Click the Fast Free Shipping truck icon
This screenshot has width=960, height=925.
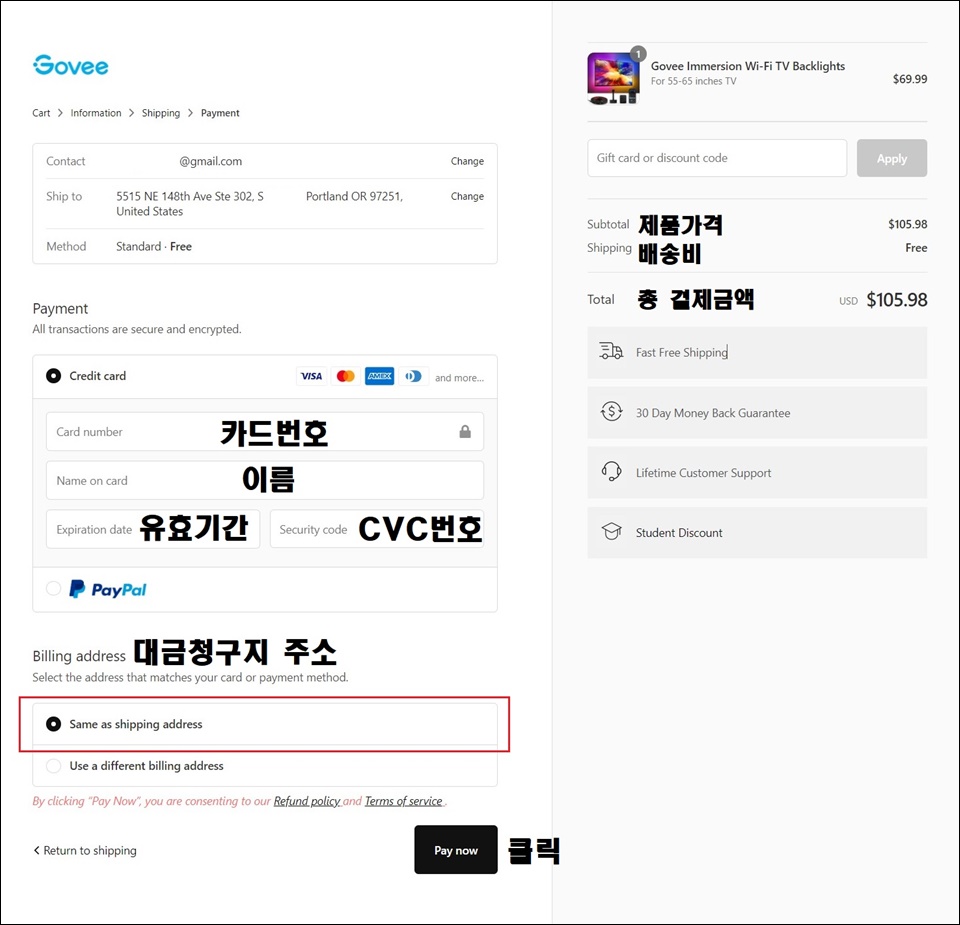[x=611, y=351]
